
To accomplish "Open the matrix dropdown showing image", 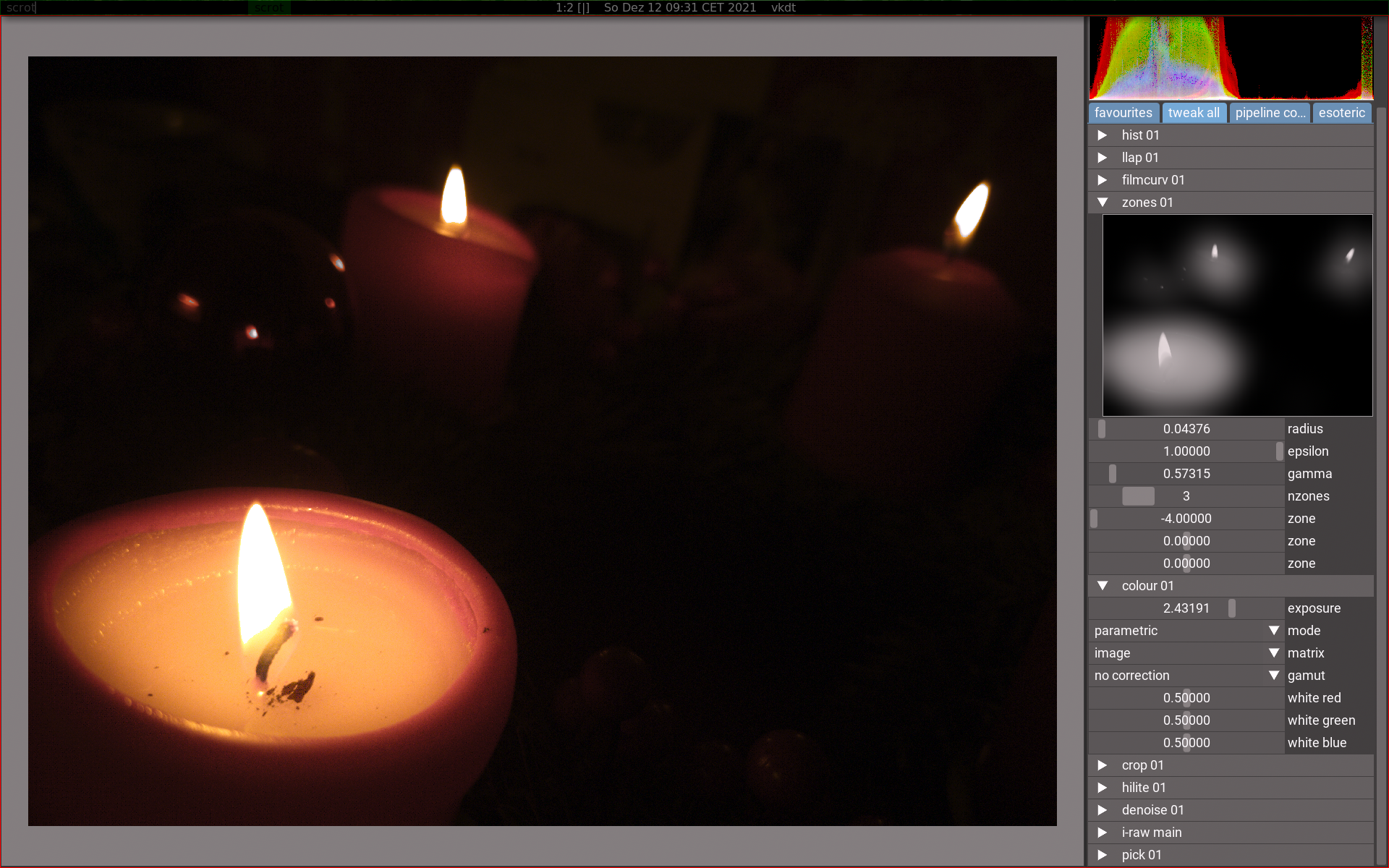I will pyautogui.click(x=1186, y=653).
